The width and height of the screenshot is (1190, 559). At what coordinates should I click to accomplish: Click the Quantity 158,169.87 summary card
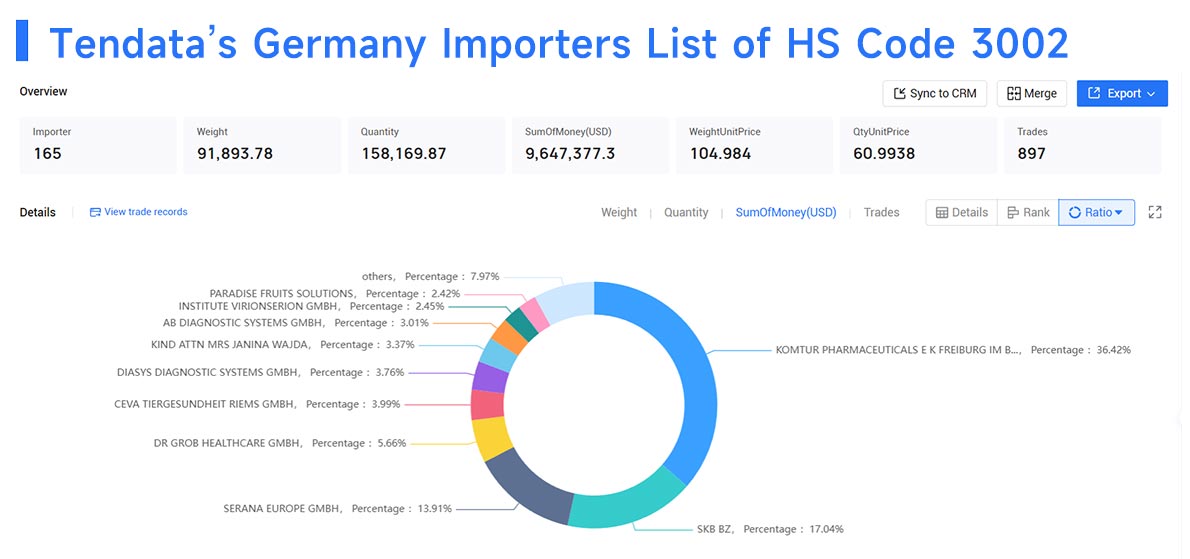point(426,145)
